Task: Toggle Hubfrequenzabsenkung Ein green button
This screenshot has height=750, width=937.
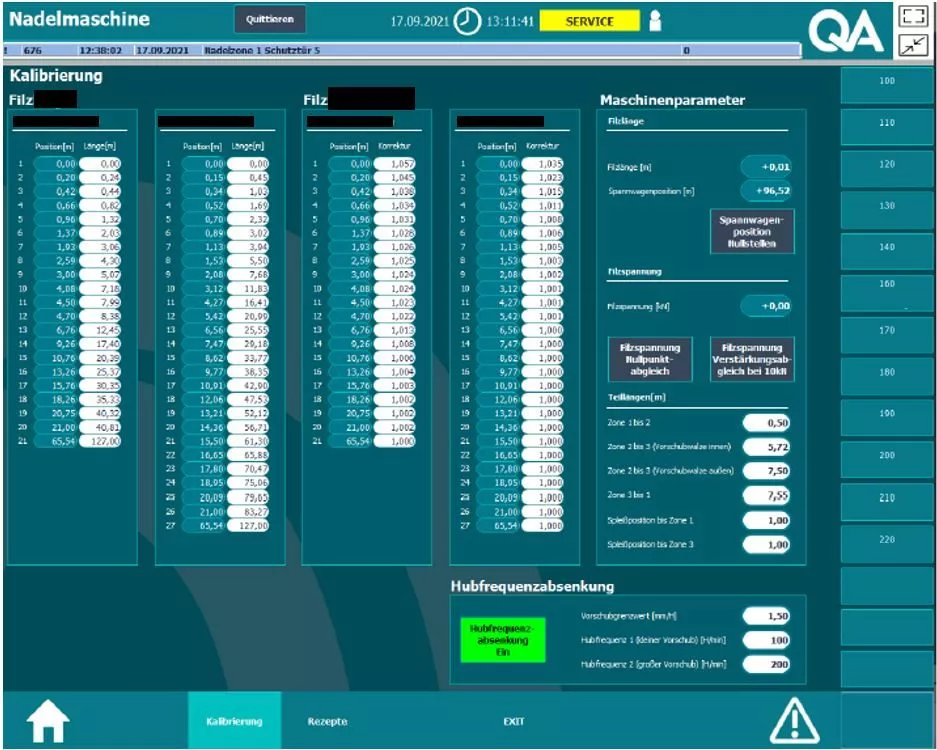Action: [x=503, y=640]
